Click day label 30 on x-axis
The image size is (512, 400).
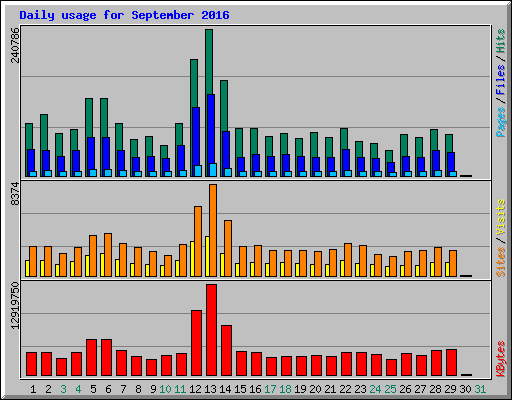coord(465,389)
